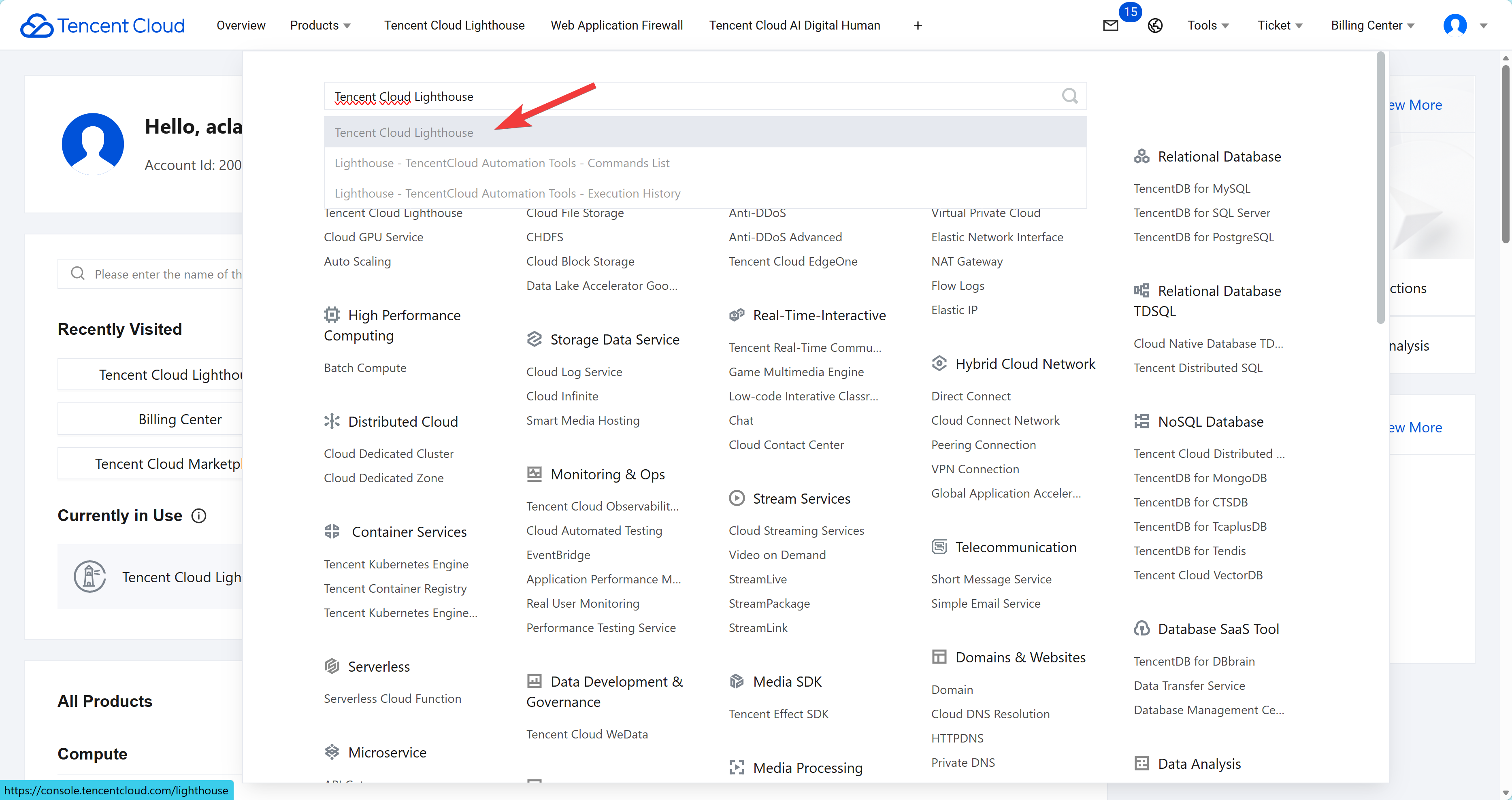Click the High Performance Computing icon
Image resolution: width=1512 pixels, height=800 pixels.
[332, 315]
